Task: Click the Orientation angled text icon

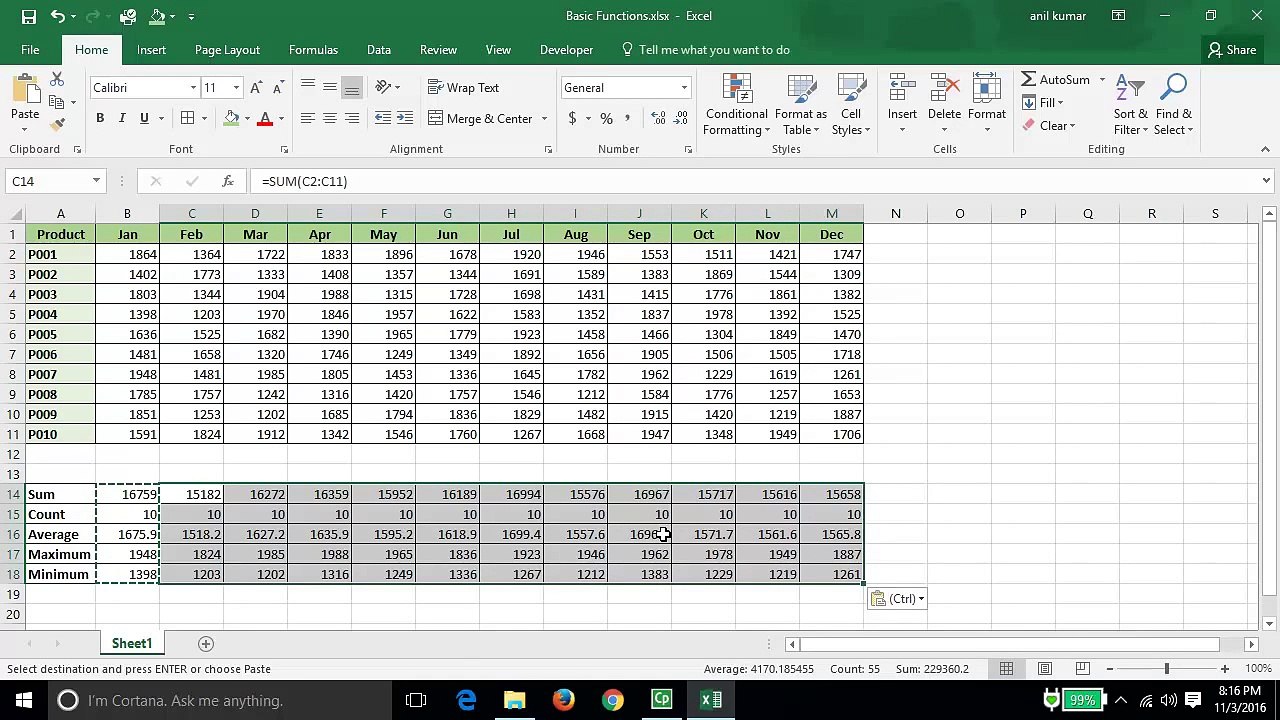Action: (383, 88)
